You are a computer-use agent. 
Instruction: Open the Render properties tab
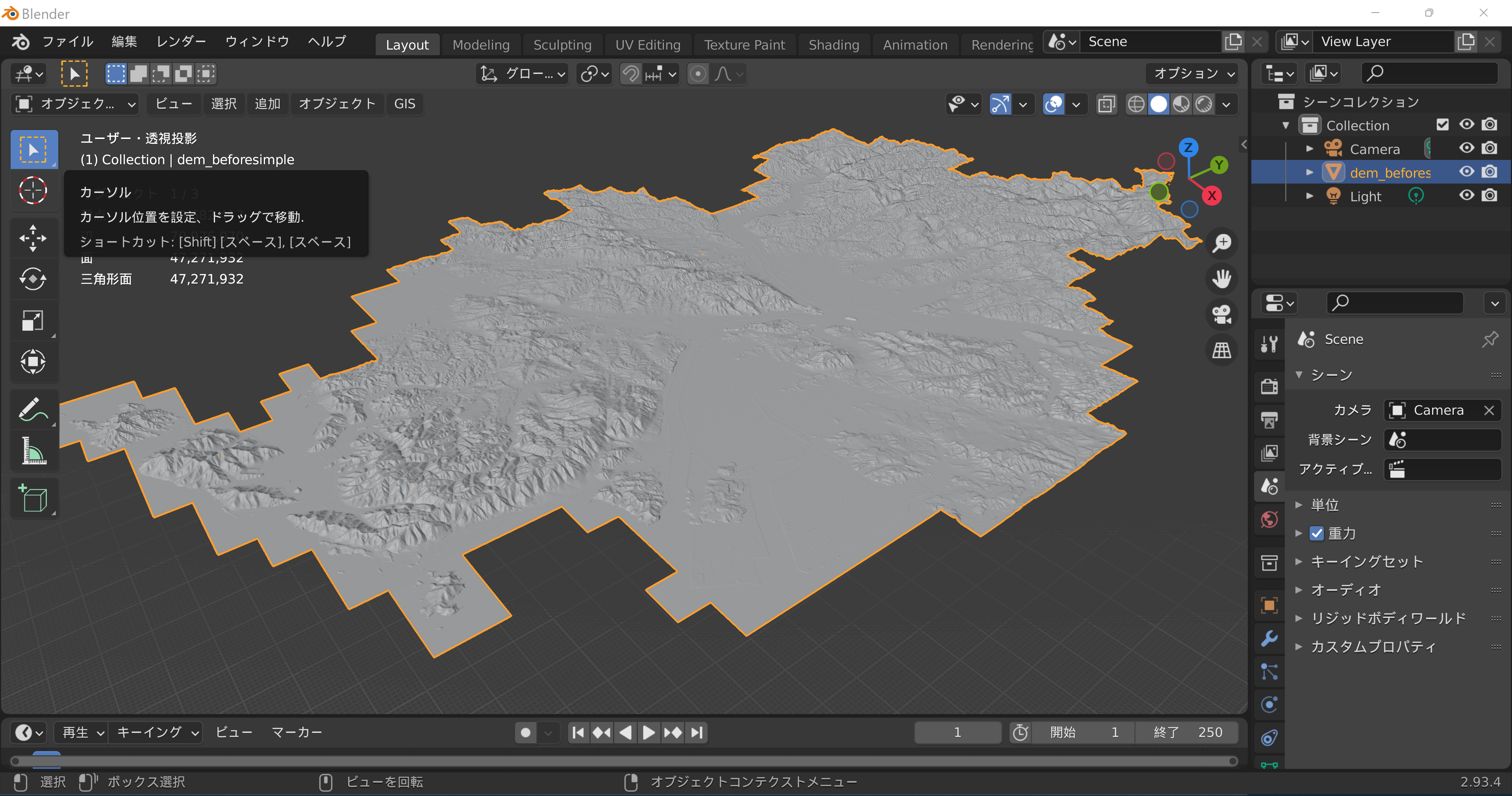(1269, 386)
